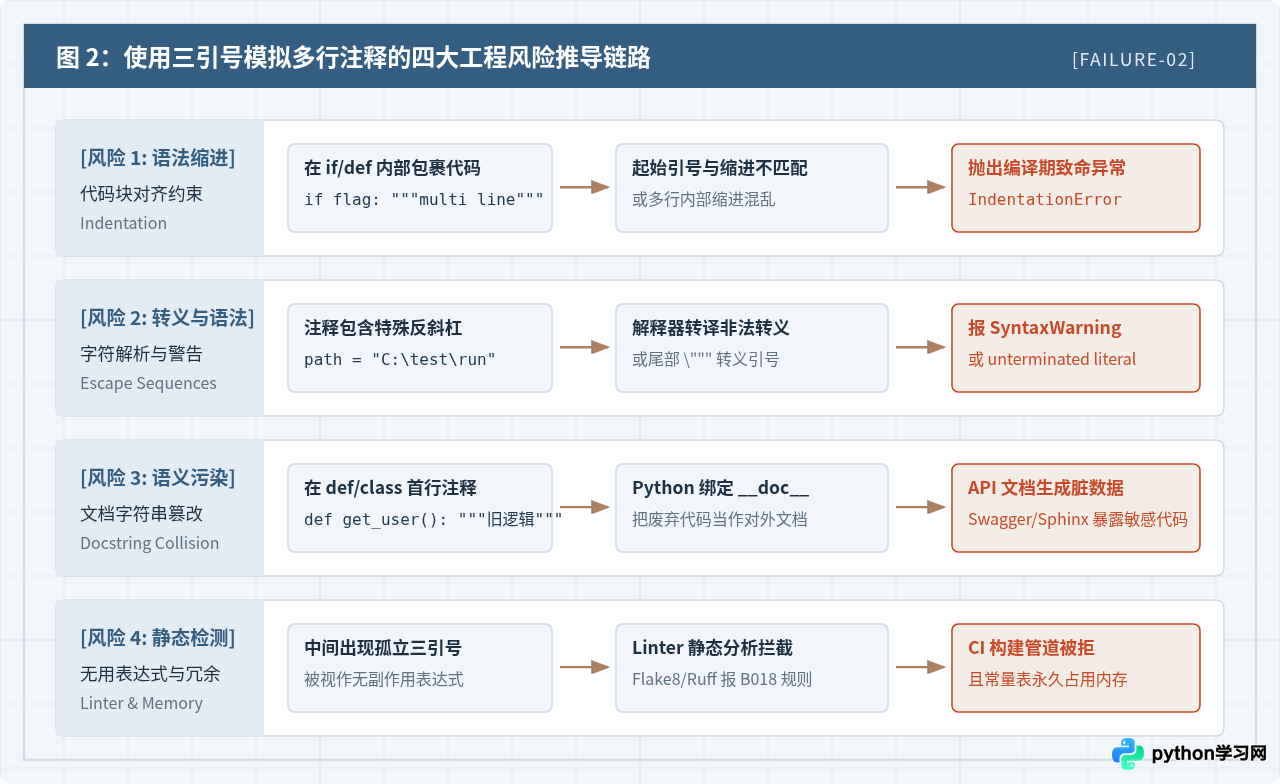Viewport: 1280px width, 784px height.
Task: Click the "Flake8/Ruff 报 B018 规则" text
Action: (x=722, y=679)
